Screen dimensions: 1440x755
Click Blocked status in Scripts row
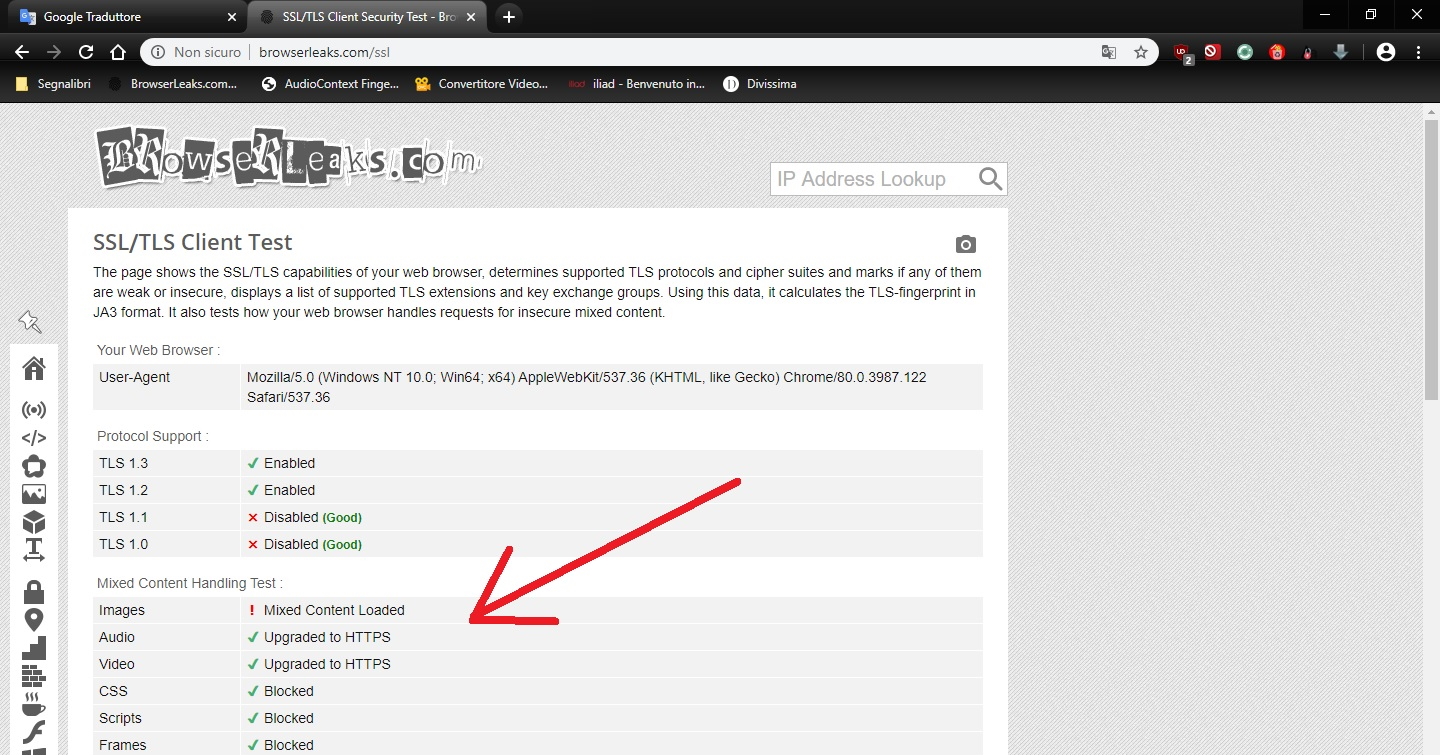(x=289, y=718)
